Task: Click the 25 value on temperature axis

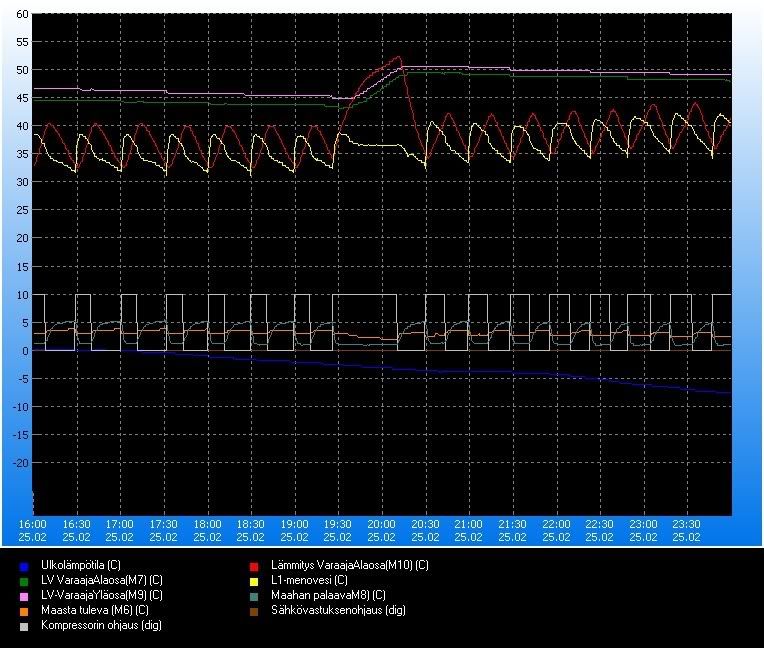Action: point(22,210)
